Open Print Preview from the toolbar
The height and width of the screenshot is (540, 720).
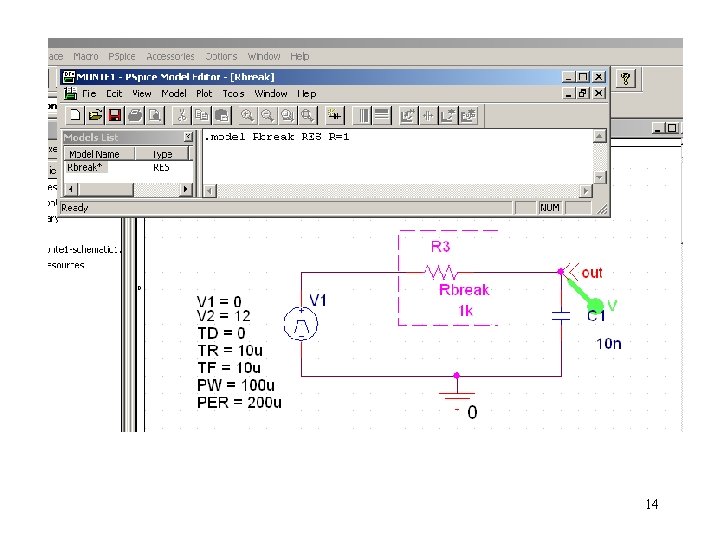click(x=155, y=115)
